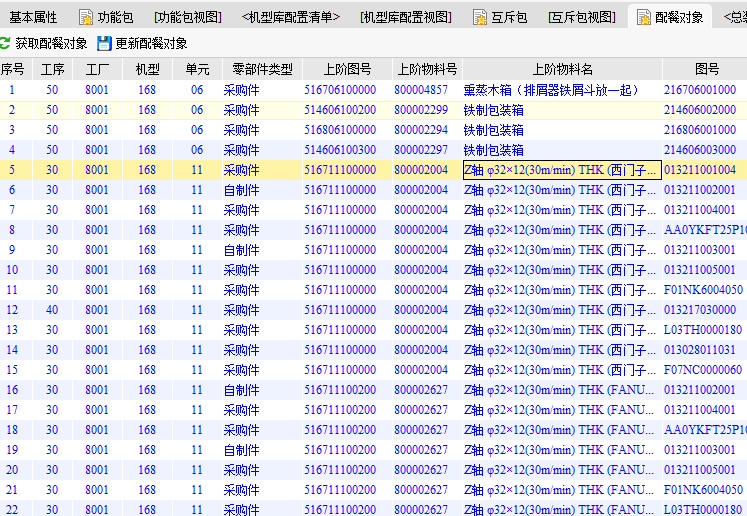Click the 自制件 cell in row 16
This screenshot has width=747, height=516.
click(x=242, y=390)
